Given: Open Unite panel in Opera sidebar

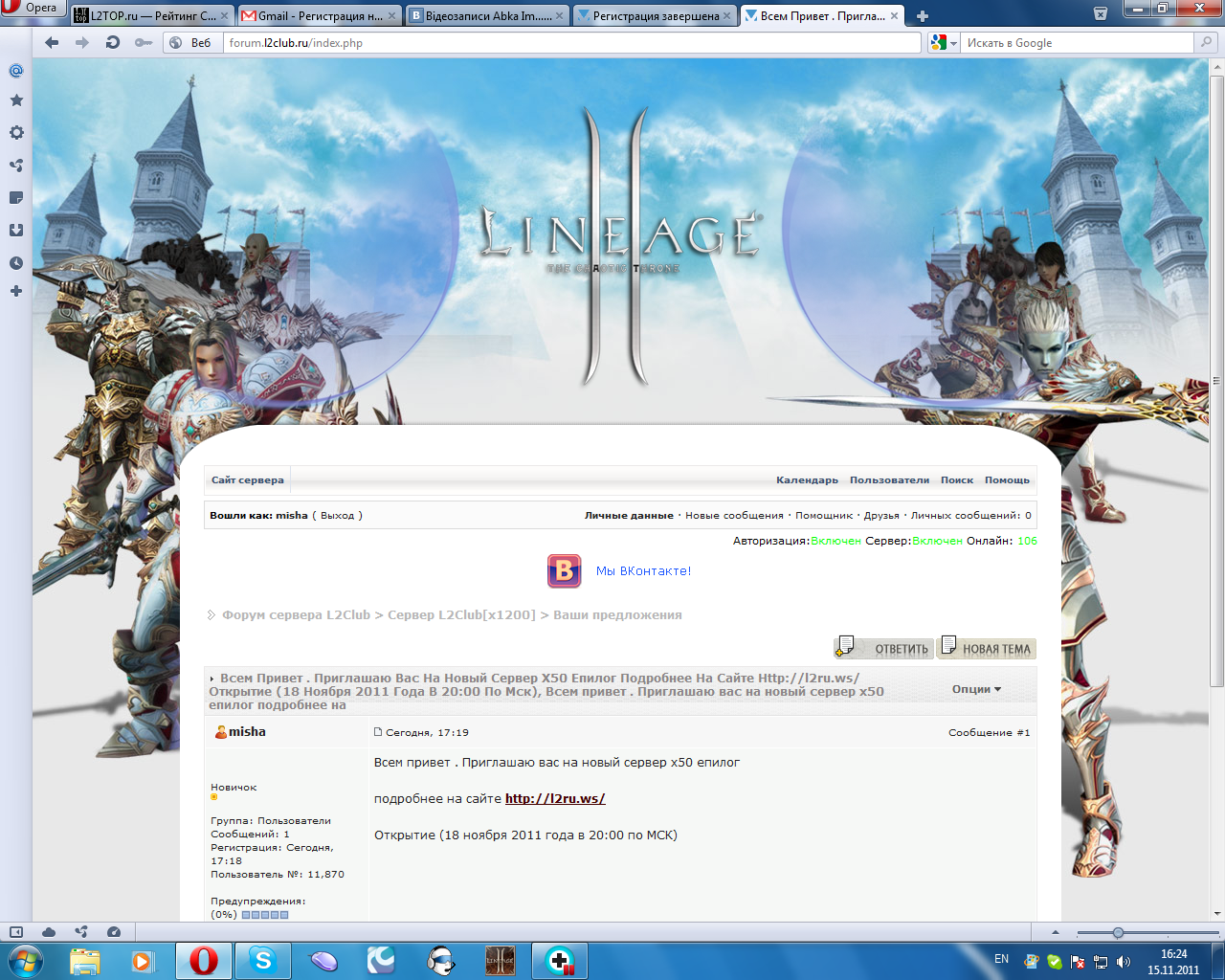Looking at the screenshot, I should (x=15, y=165).
